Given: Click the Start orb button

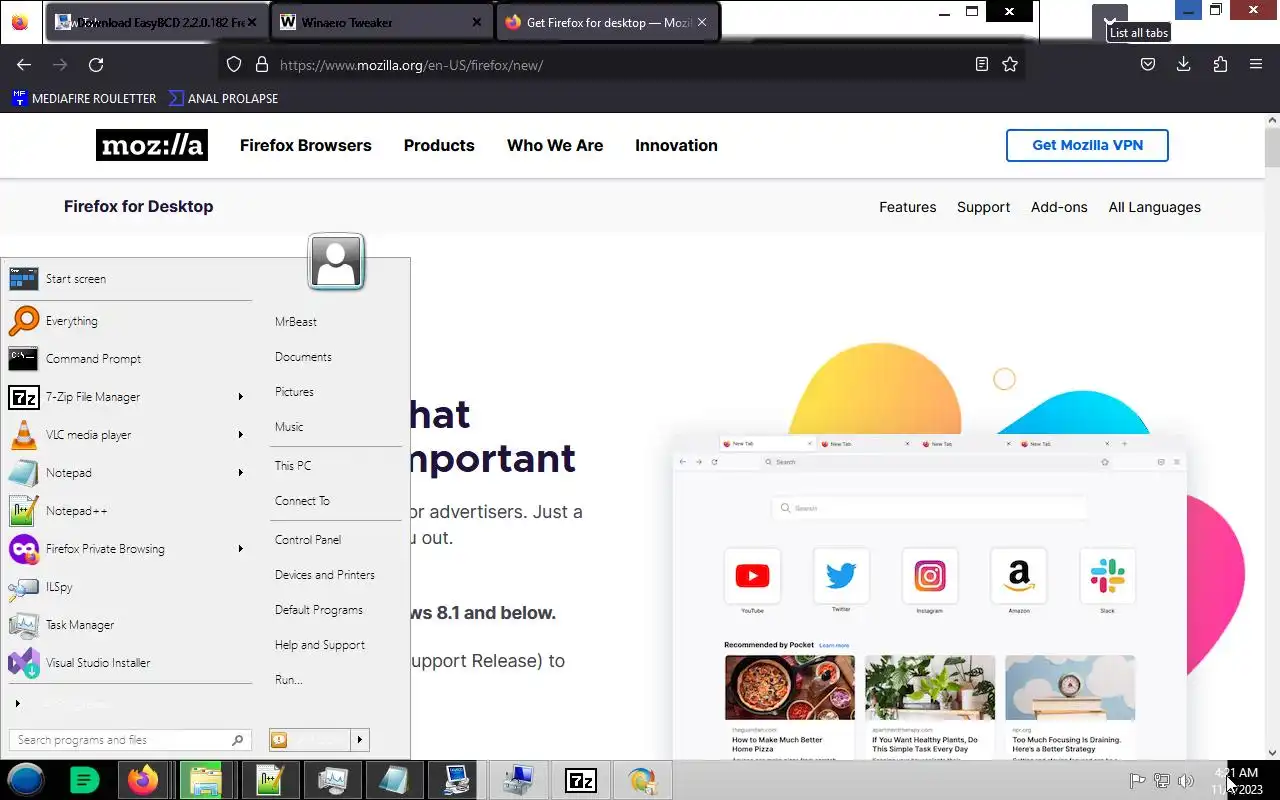Looking at the screenshot, I should [27, 779].
